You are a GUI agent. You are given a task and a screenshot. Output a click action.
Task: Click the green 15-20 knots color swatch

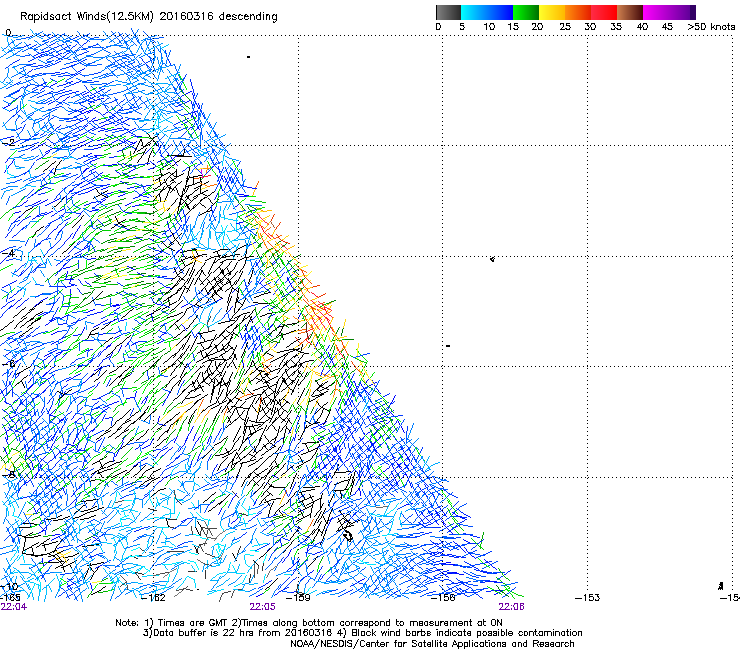(526, 12)
